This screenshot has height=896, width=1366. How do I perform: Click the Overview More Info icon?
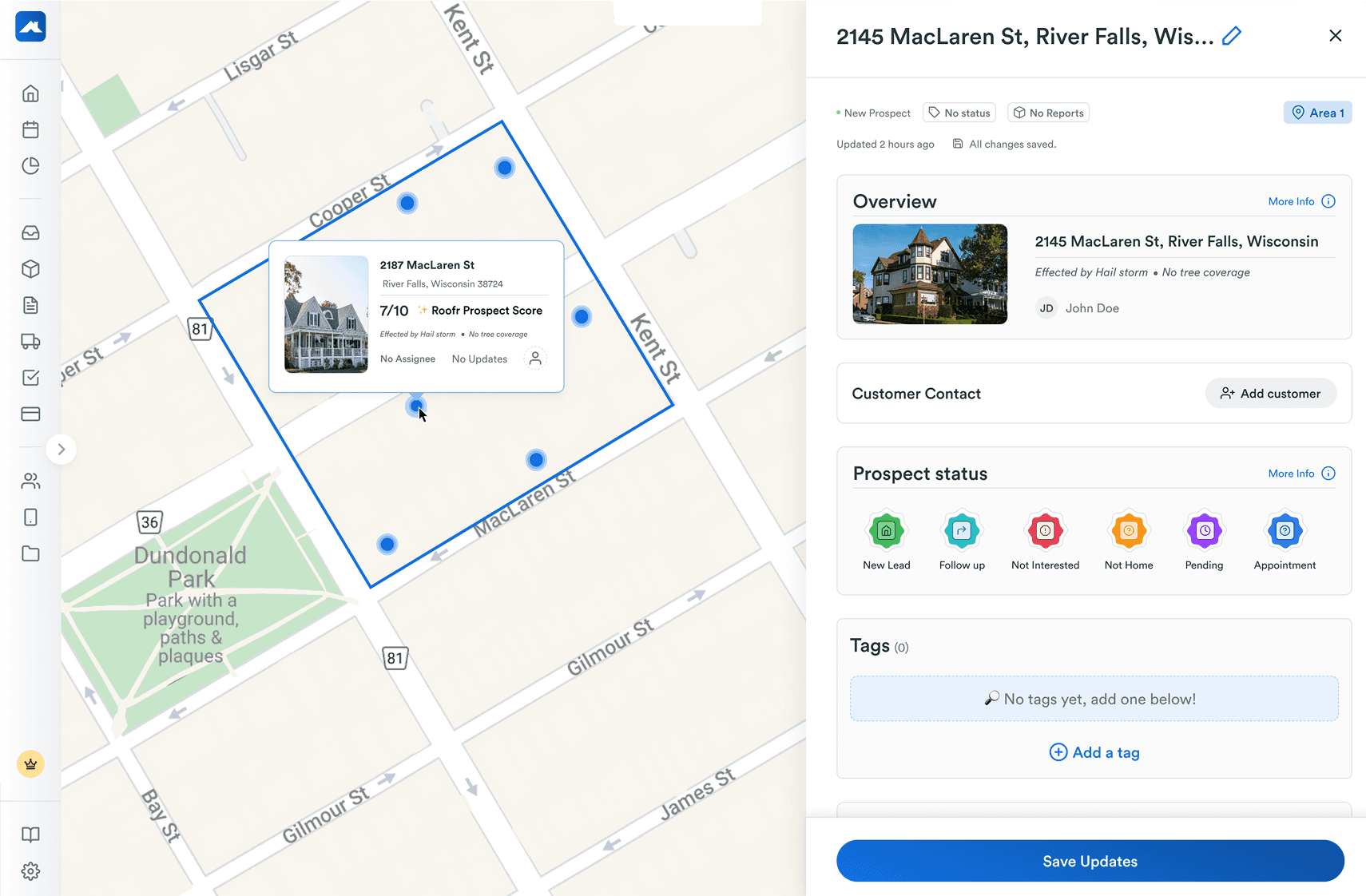click(x=1328, y=201)
